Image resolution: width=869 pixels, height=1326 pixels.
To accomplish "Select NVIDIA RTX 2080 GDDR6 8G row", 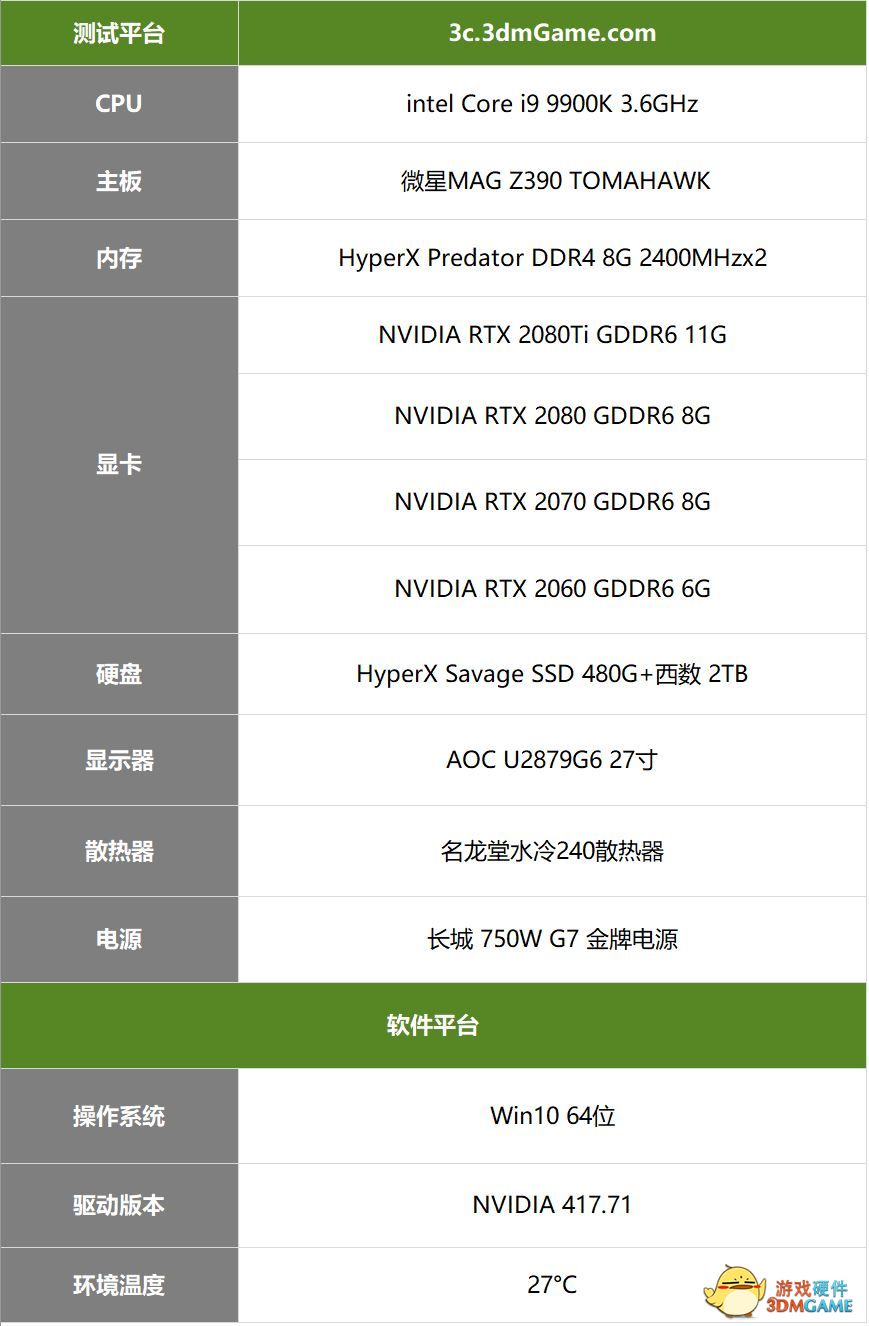I will tap(552, 416).
